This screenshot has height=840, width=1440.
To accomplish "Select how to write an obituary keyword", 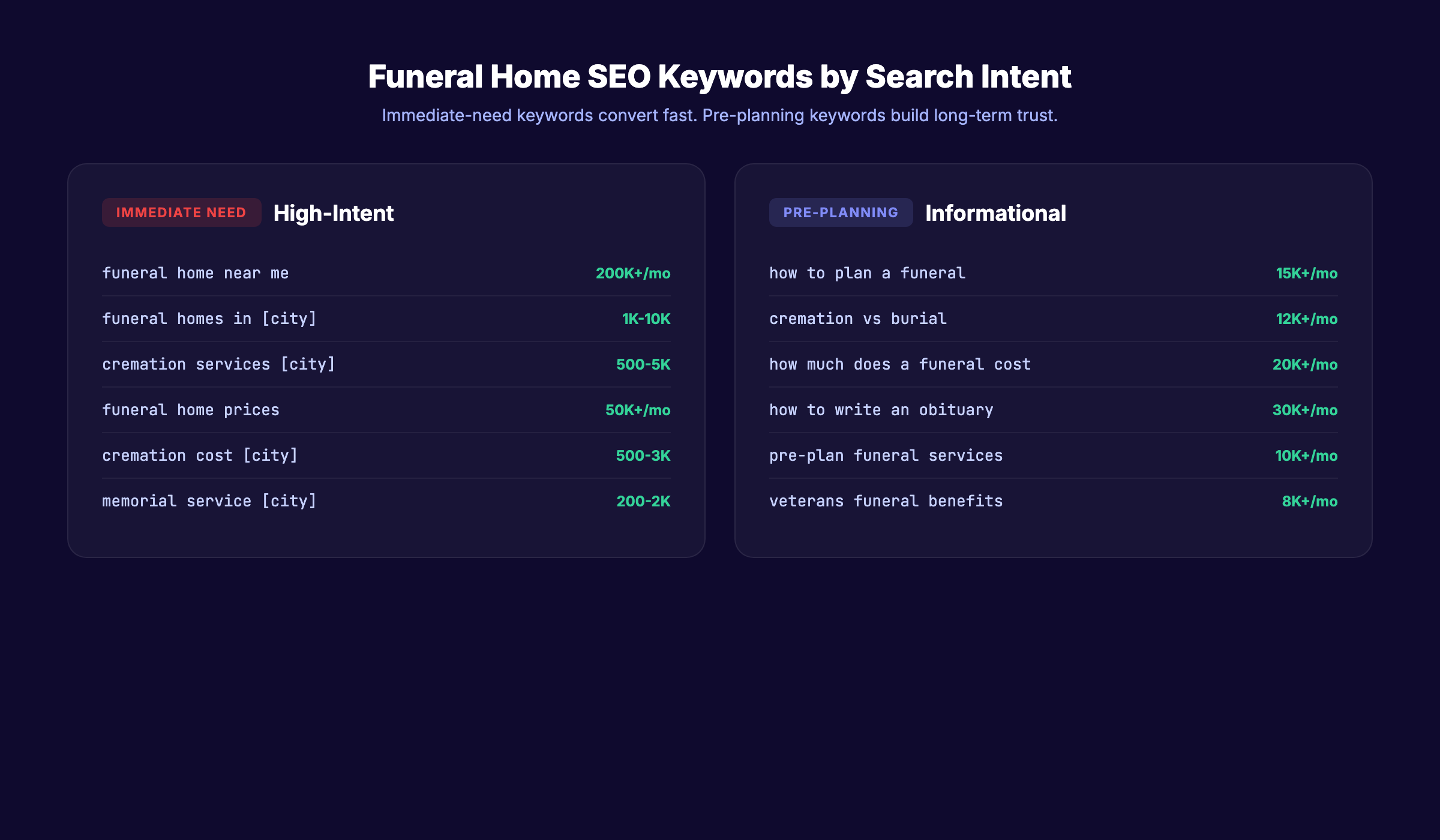I will pyautogui.click(x=881, y=410).
